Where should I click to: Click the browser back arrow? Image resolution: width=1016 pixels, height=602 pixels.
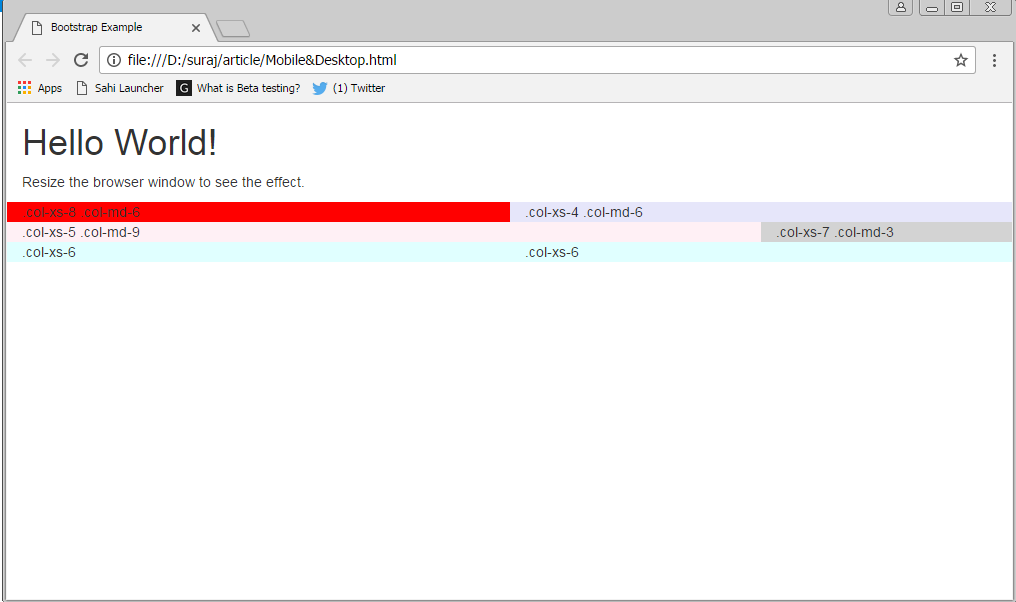click(x=25, y=60)
